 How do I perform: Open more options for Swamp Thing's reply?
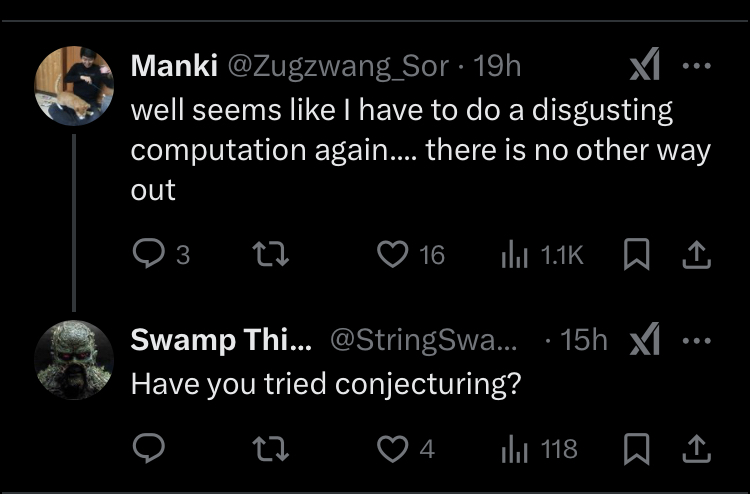[x=696, y=340]
